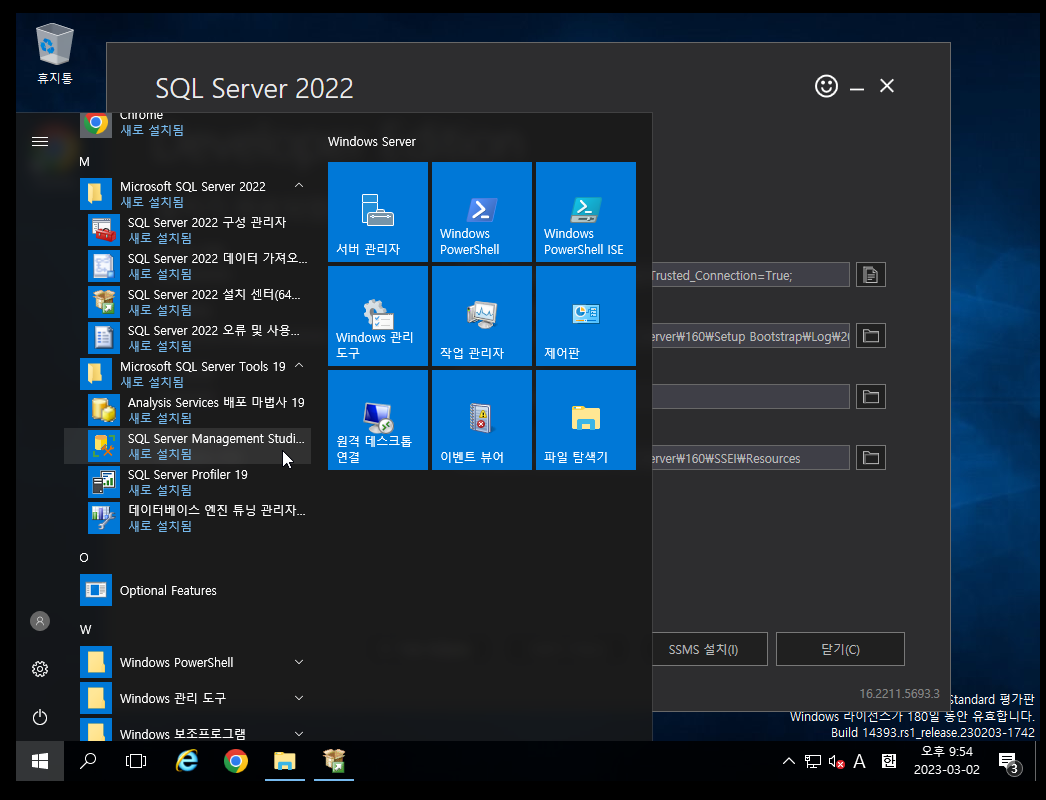Open SQL Server Management Studio from Start menu
The height and width of the screenshot is (800, 1046).
click(x=187, y=446)
